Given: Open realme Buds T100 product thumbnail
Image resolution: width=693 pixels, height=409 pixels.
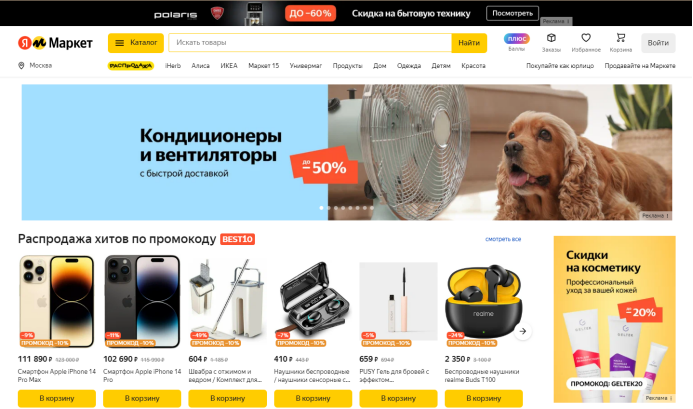Looking at the screenshot, I should point(484,302).
